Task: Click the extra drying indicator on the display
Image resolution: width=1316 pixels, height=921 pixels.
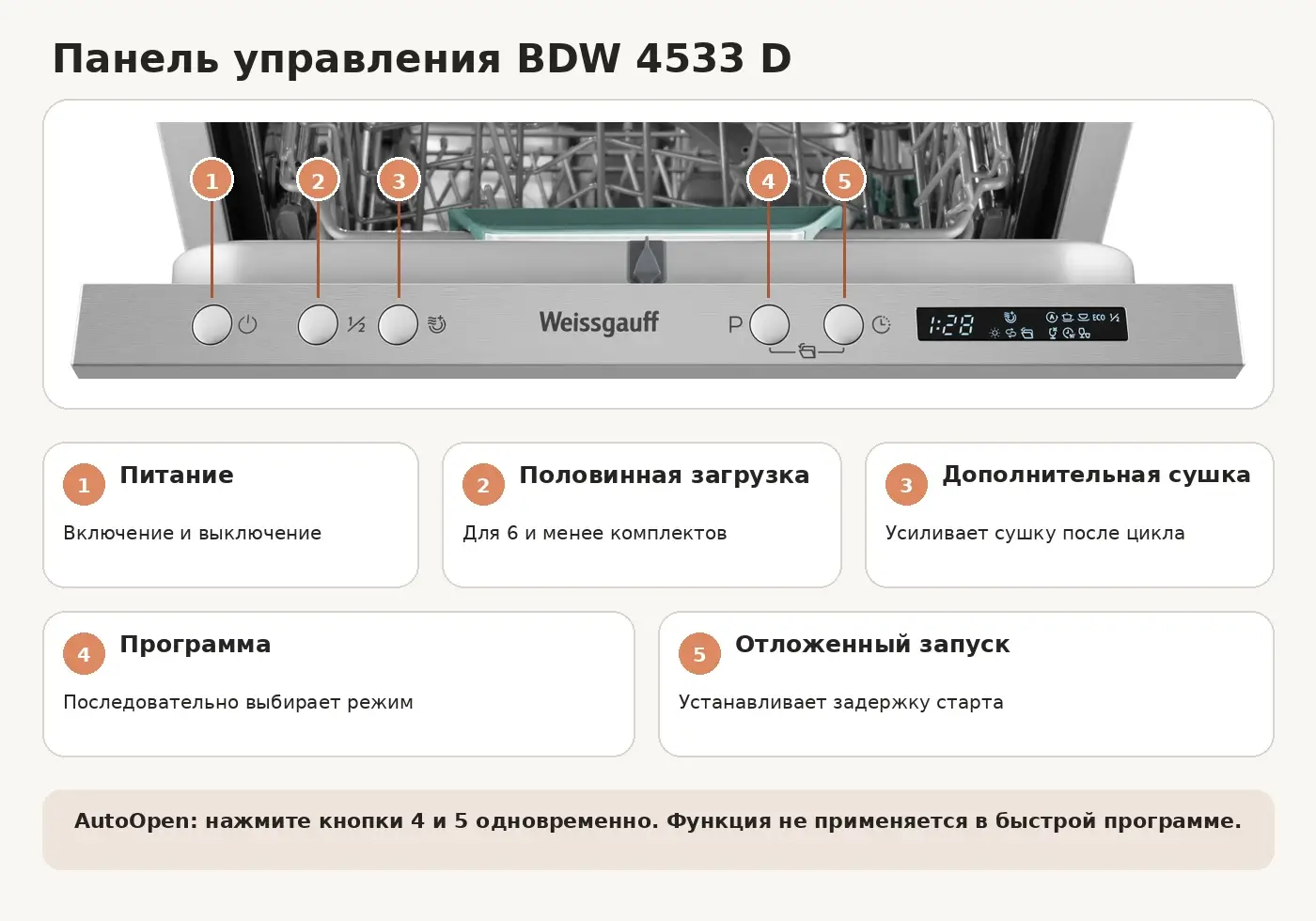Action: click(x=1010, y=318)
